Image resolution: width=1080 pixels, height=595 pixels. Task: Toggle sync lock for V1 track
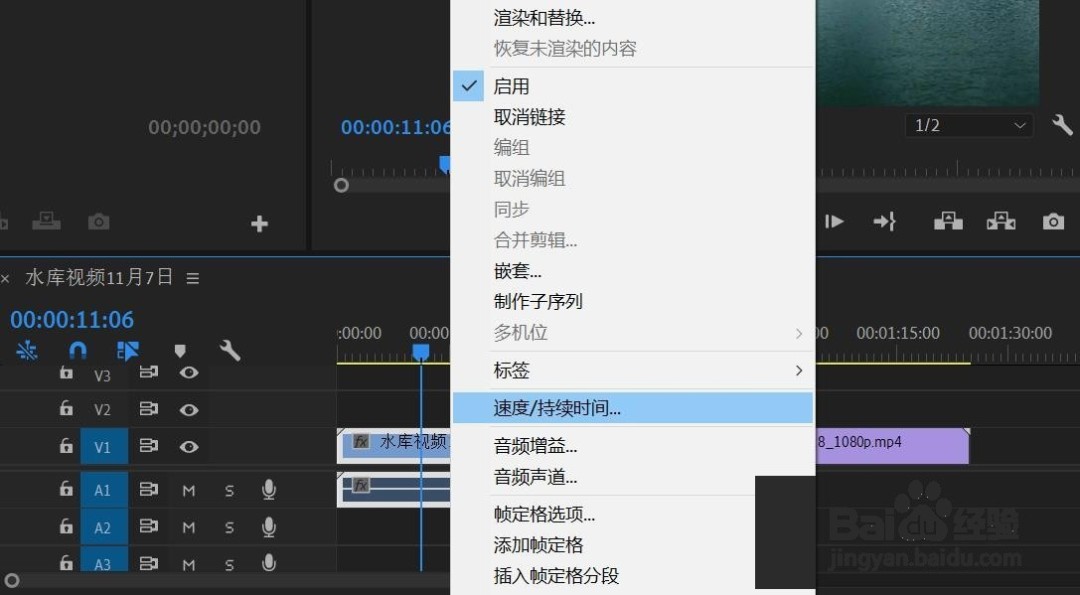[149, 446]
